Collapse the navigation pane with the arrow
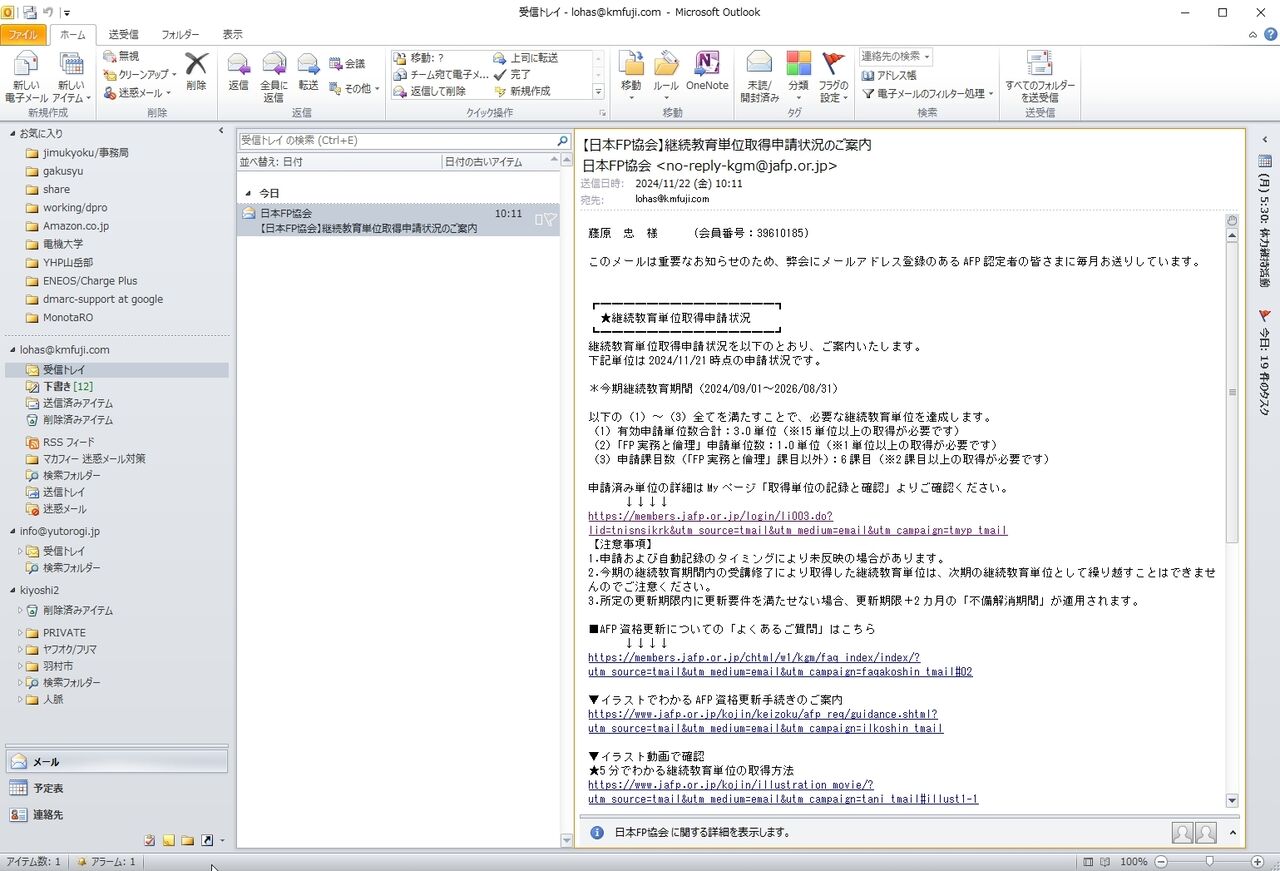The height and width of the screenshot is (871, 1280). pyautogui.click(x=221, y=131)
